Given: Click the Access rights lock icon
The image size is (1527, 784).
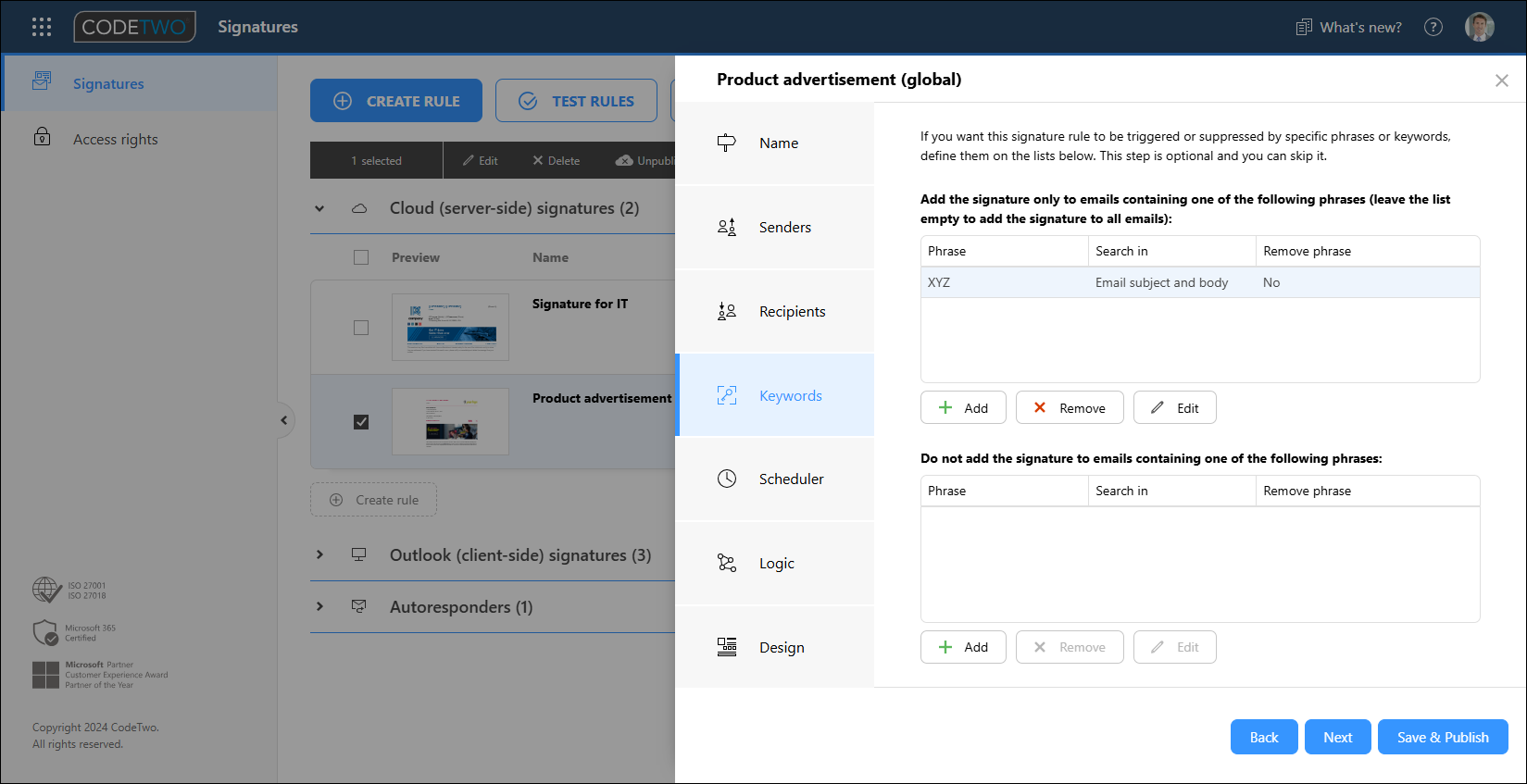Looking at the screenshot, I should (x=42, y=137).
